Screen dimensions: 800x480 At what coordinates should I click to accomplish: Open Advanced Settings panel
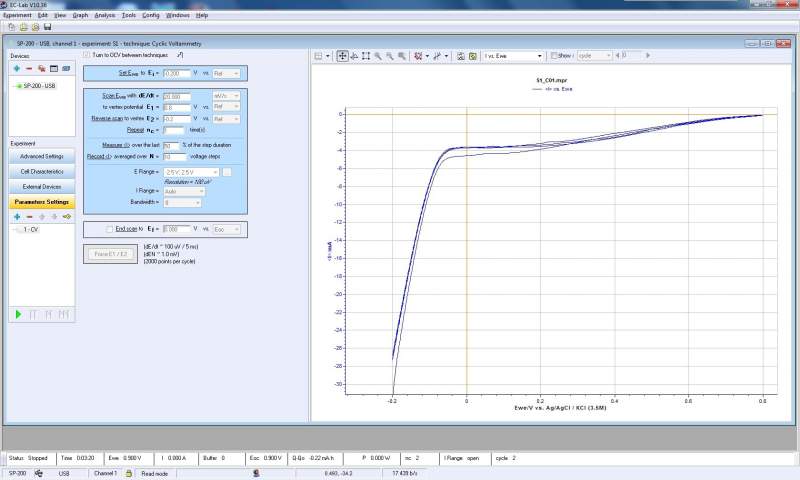point(41,157)
